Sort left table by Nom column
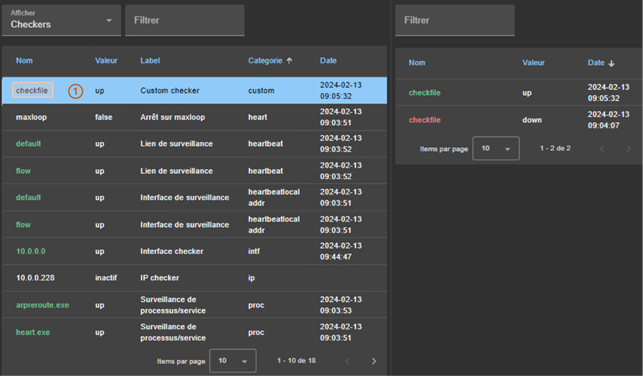 [24, 61]
